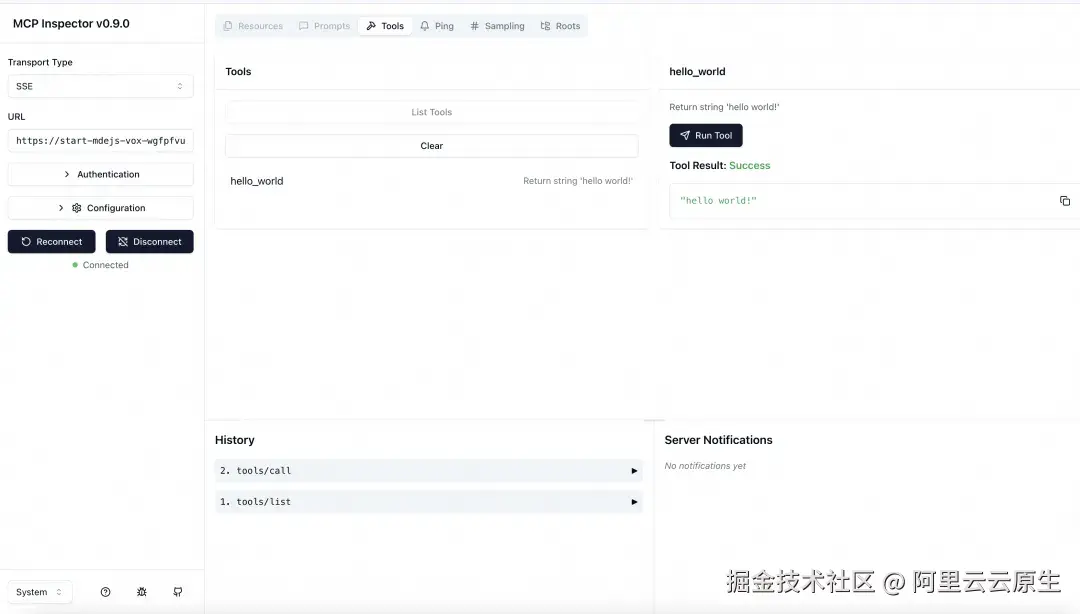This screenshot has height=614, width=1080.
Task: Disconnect from the MCP server
Action: point(149,241)
